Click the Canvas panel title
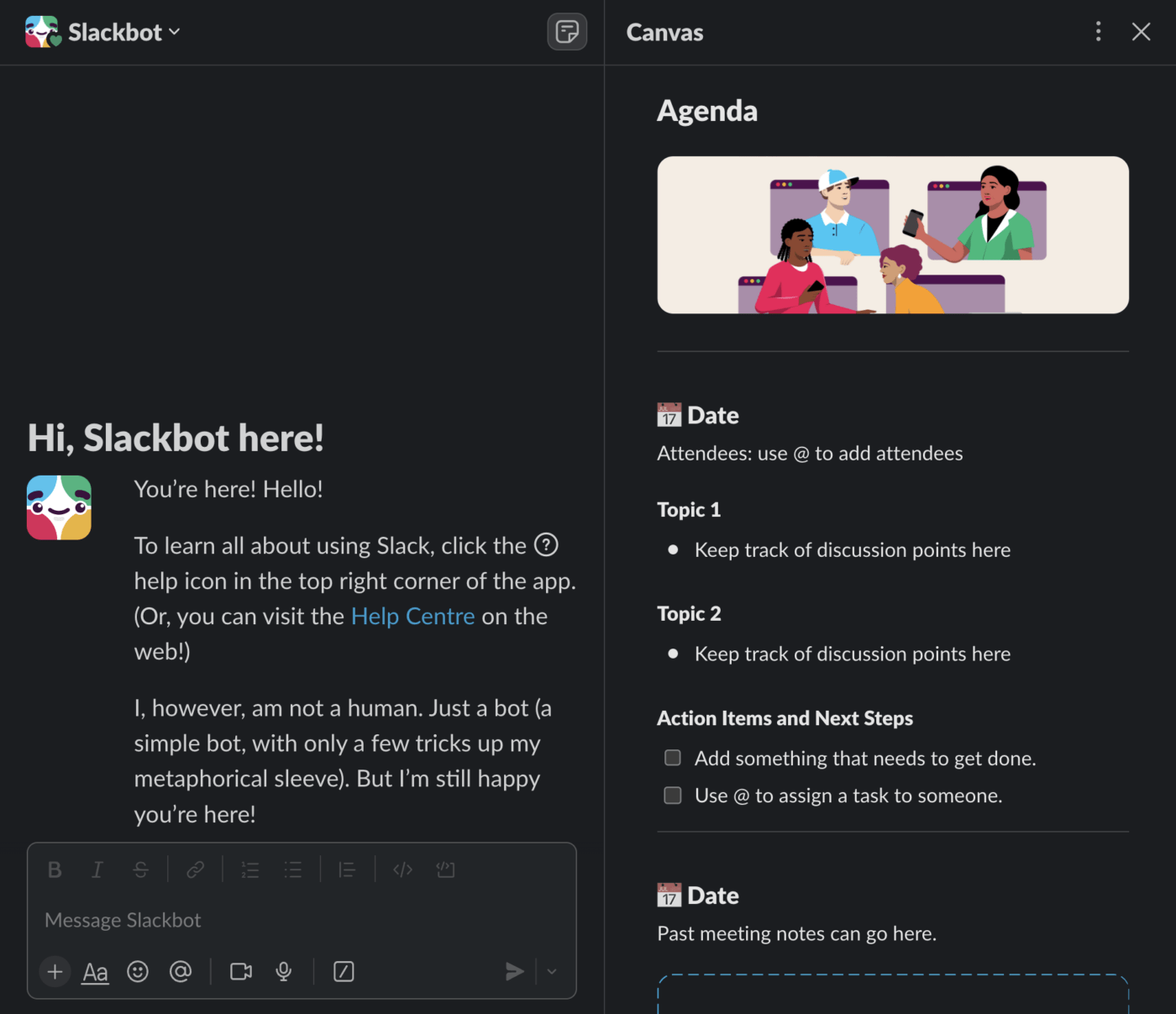Viewport: 1176px width, 1014px height. (x=664, y=32)
